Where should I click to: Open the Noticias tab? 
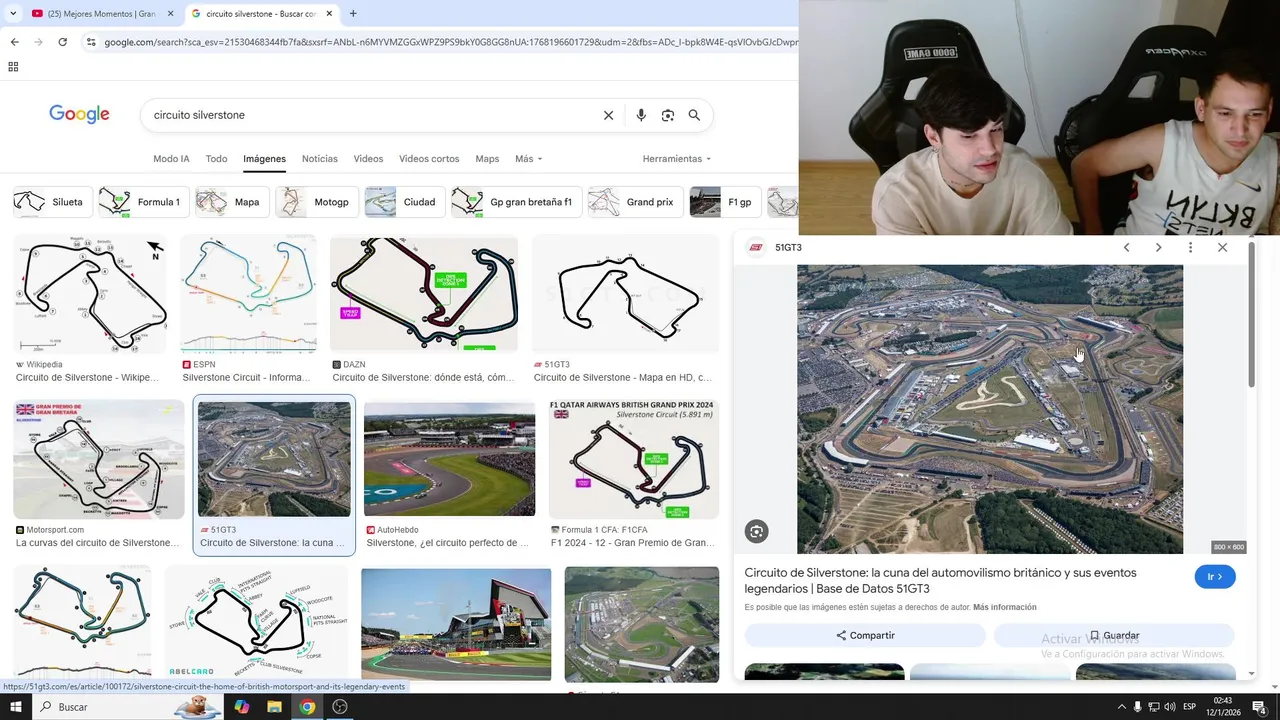tap(320, 159)
